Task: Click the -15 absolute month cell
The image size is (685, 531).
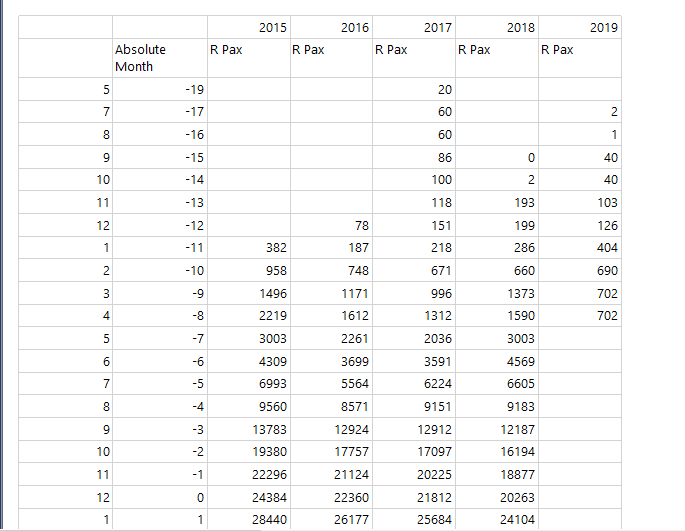Action: pyautogui.click(x=159, y=157)
